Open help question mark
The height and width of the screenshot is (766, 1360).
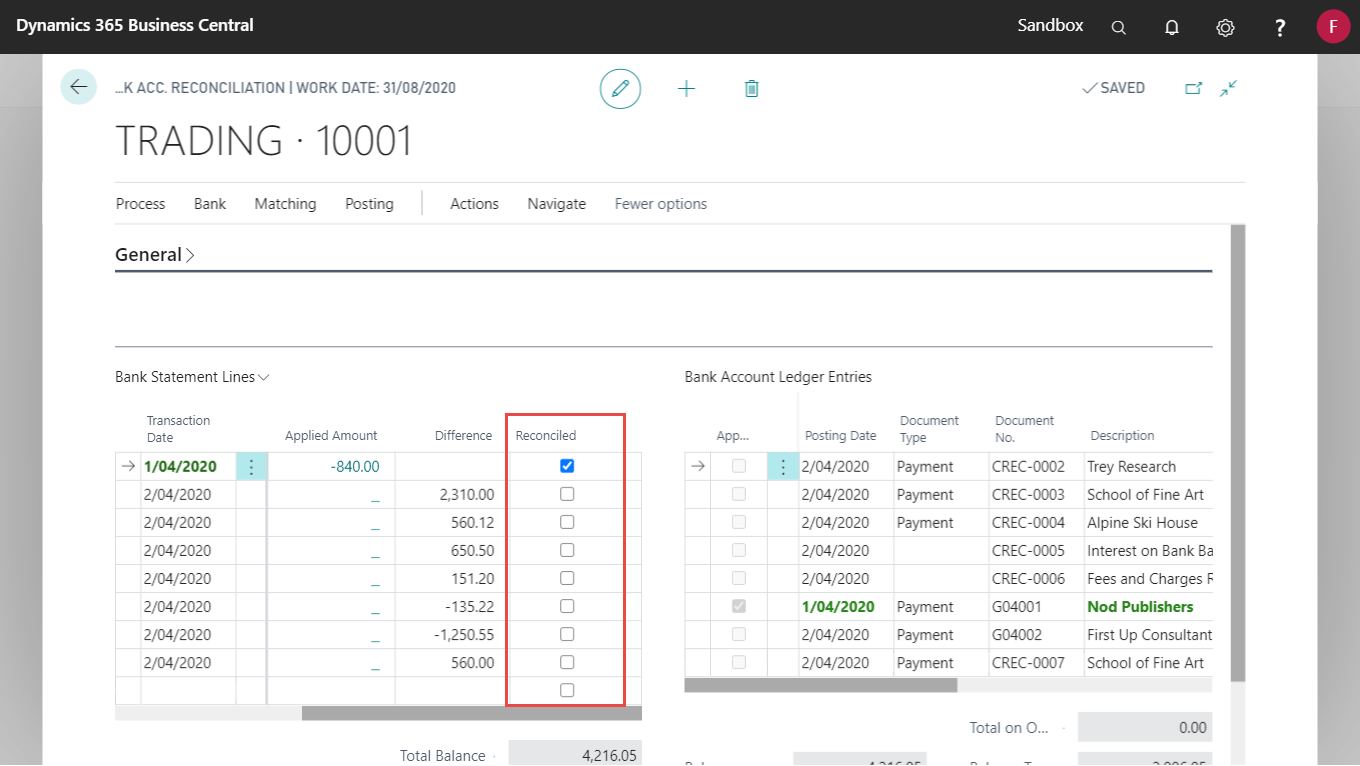[1280, 28]
